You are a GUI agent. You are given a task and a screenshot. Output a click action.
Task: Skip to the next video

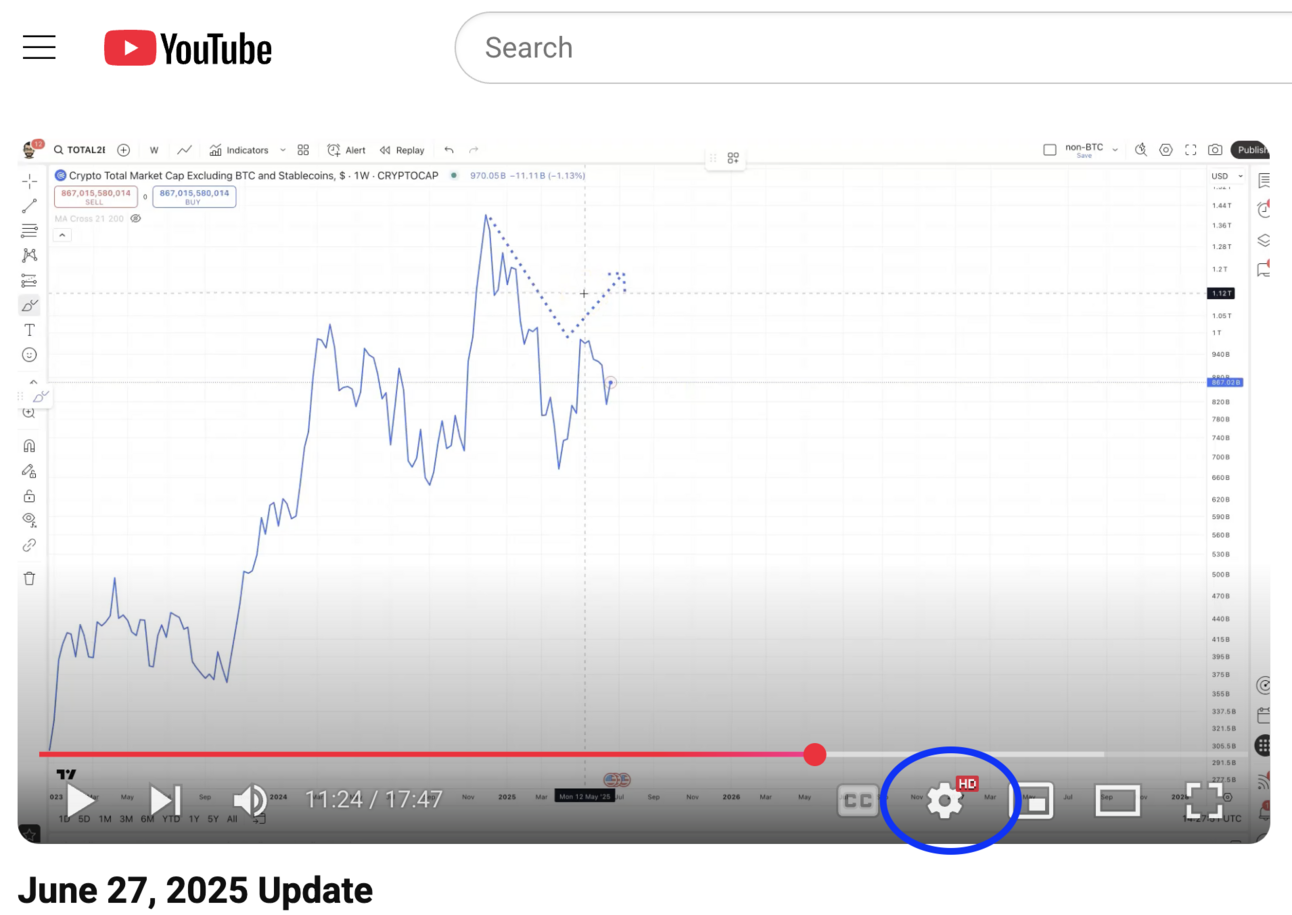tap(165, 800)
